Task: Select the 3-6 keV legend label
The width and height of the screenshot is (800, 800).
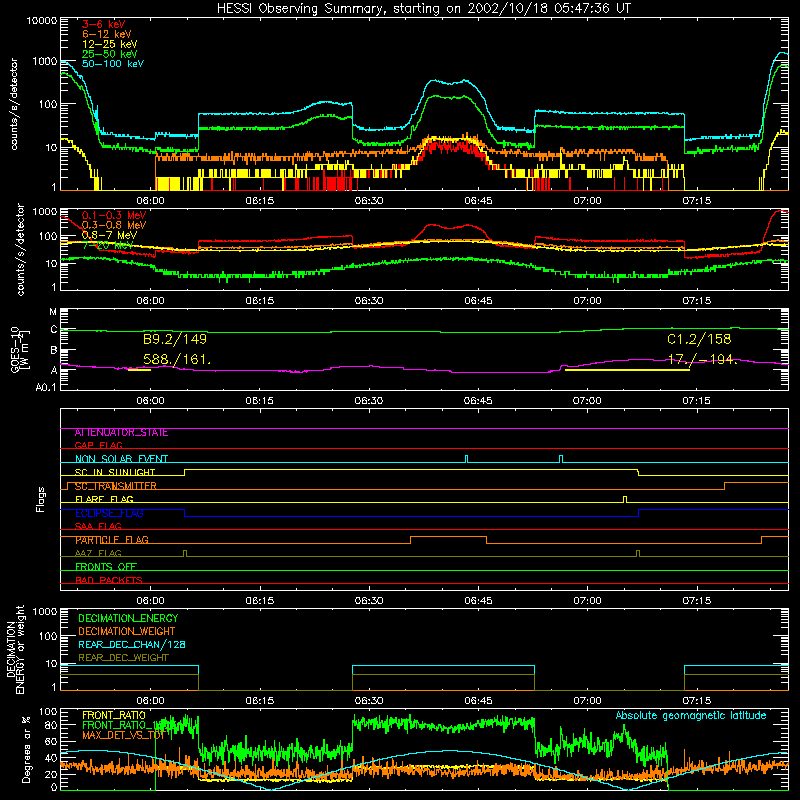Action: pyautogui.click(x=104, y=24)
